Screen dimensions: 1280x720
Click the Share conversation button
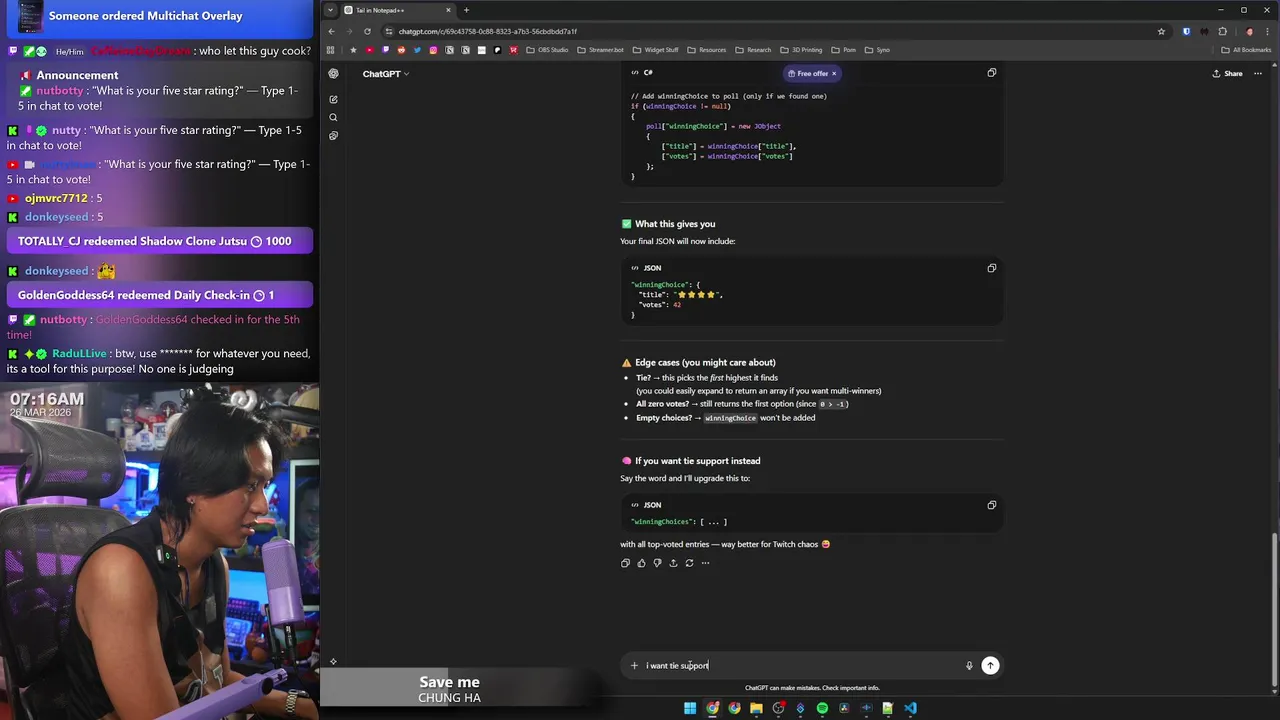[1227, 73]
